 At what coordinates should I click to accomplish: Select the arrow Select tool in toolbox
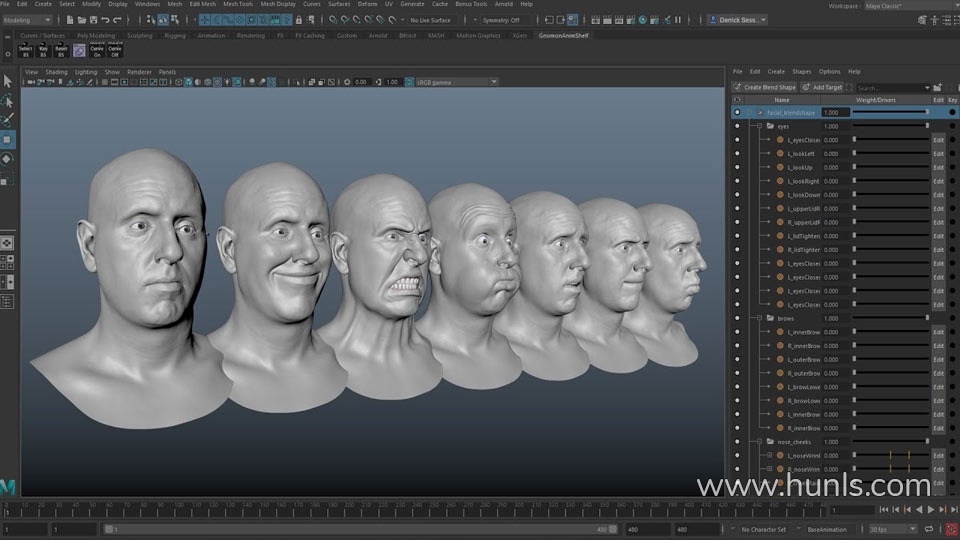click(x=8, y=81)
